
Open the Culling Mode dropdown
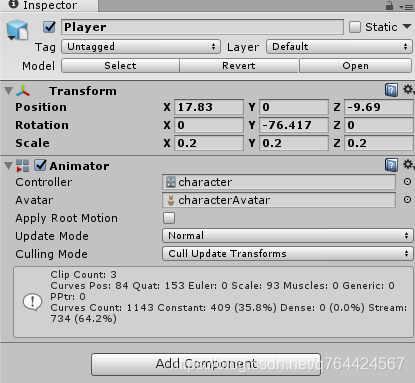pyautogui.click(x=288, y=254)
